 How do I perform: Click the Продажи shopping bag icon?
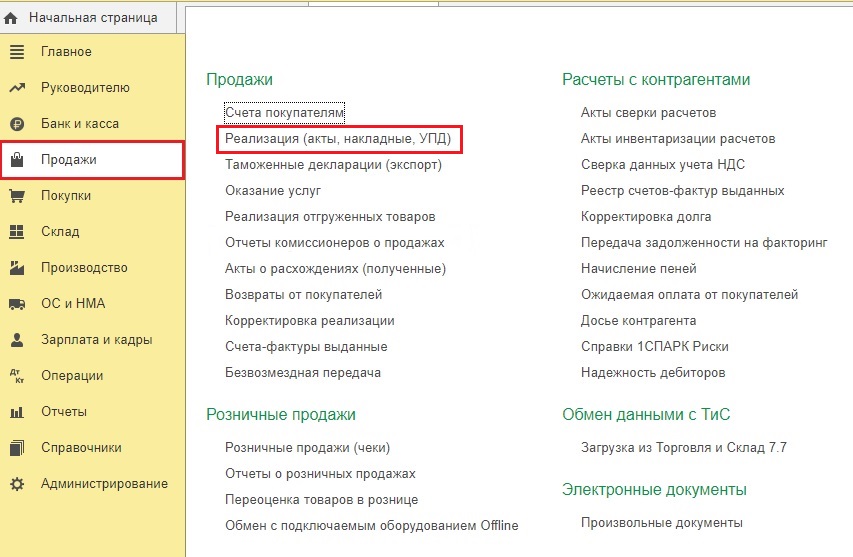[x=17, y=160]
